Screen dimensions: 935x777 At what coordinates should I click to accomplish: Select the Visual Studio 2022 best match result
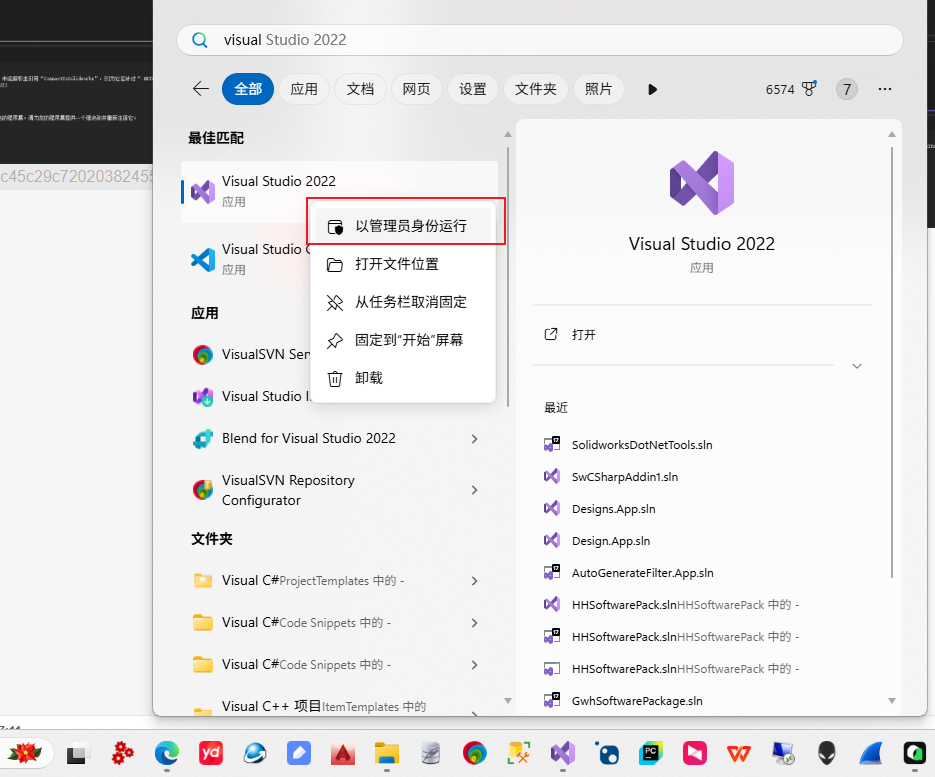(339, 191)
